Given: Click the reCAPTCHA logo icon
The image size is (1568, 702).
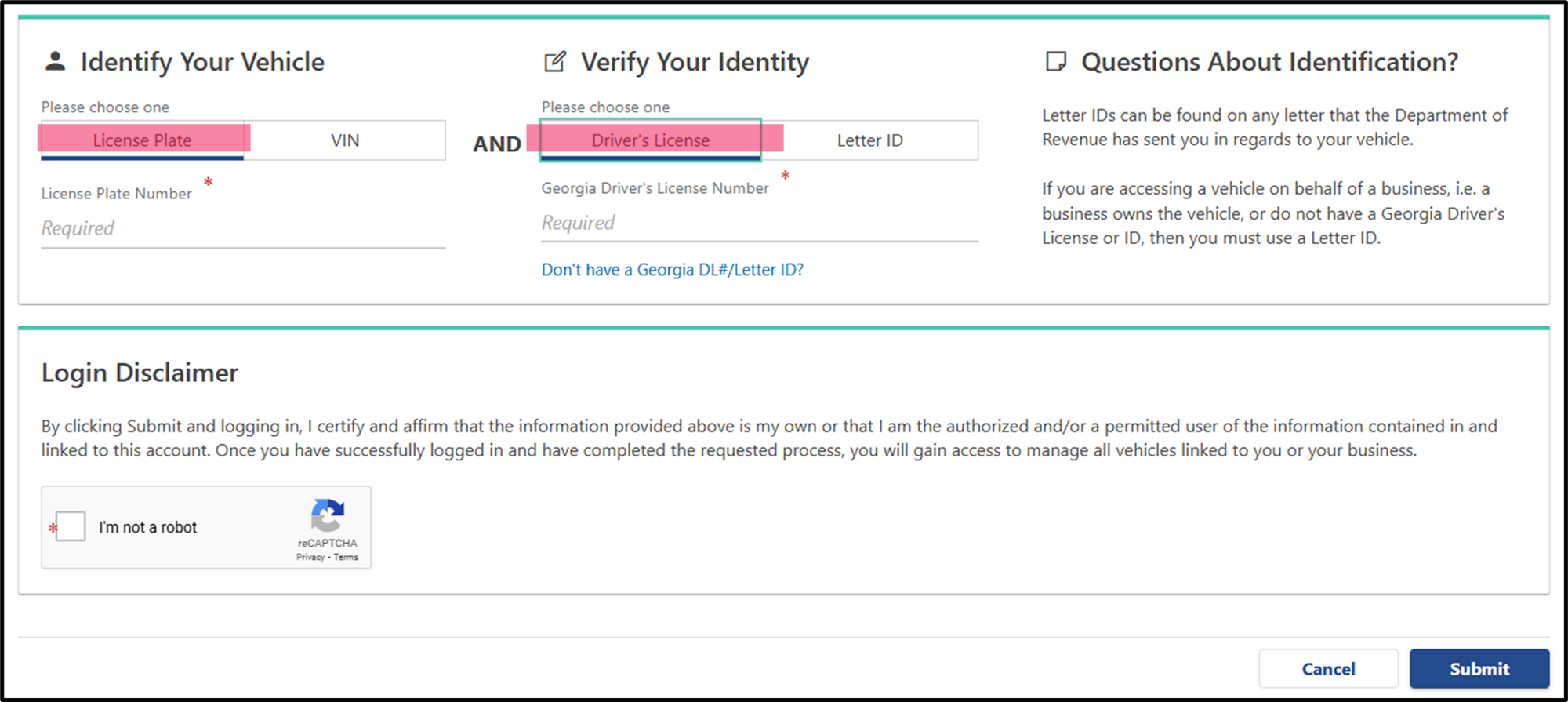Looking at the screenshot, I should (328, 515).
